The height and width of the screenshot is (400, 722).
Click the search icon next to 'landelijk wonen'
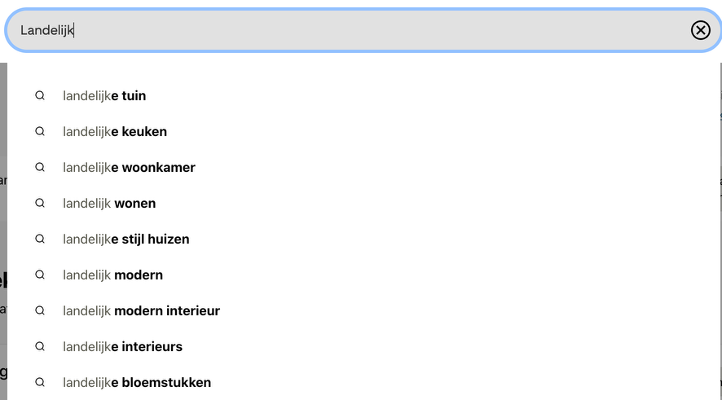40,204
